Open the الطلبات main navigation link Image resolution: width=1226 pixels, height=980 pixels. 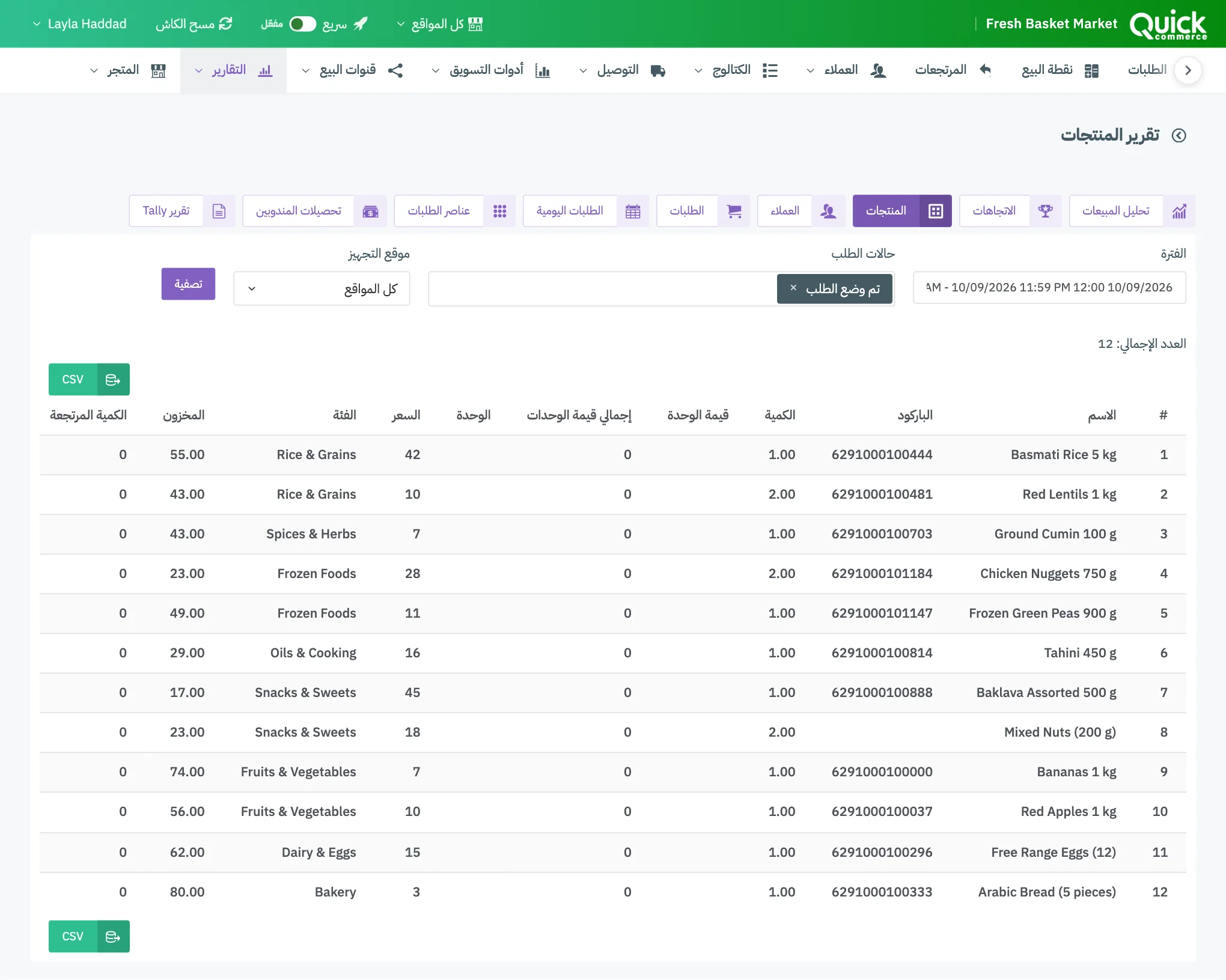1147,70
